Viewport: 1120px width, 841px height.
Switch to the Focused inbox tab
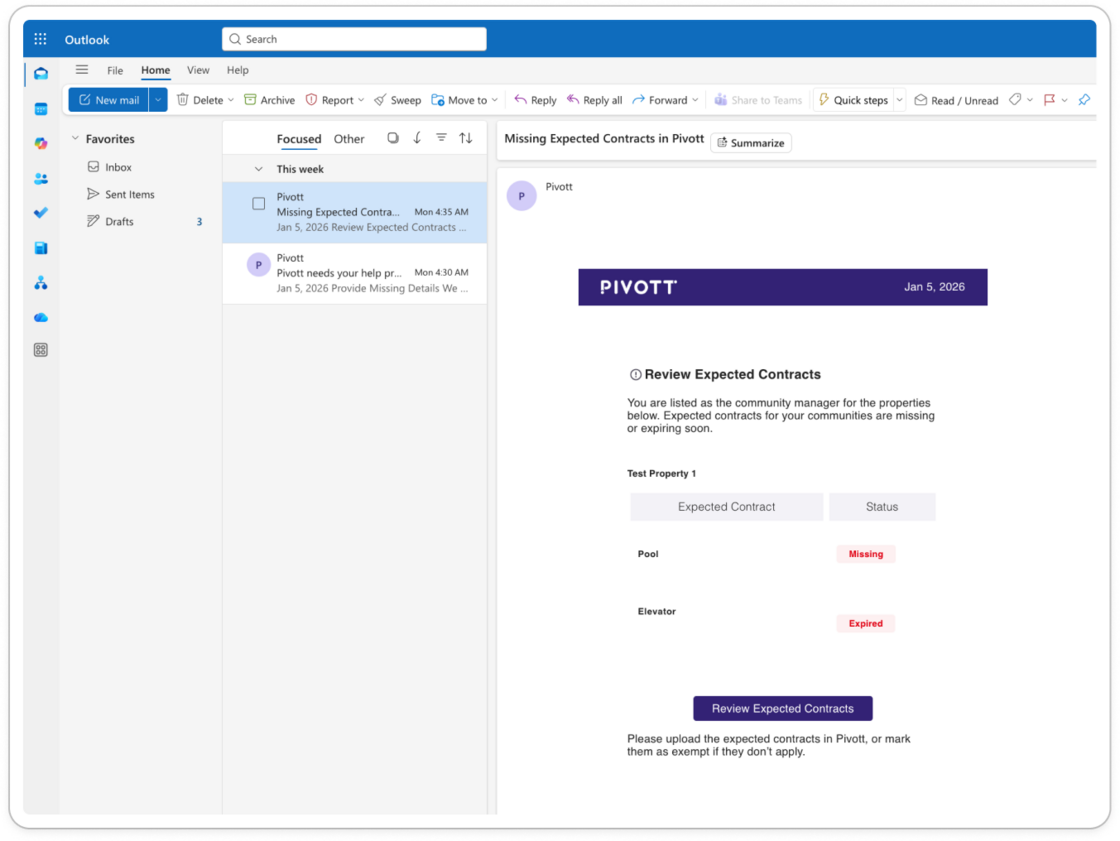299,139
